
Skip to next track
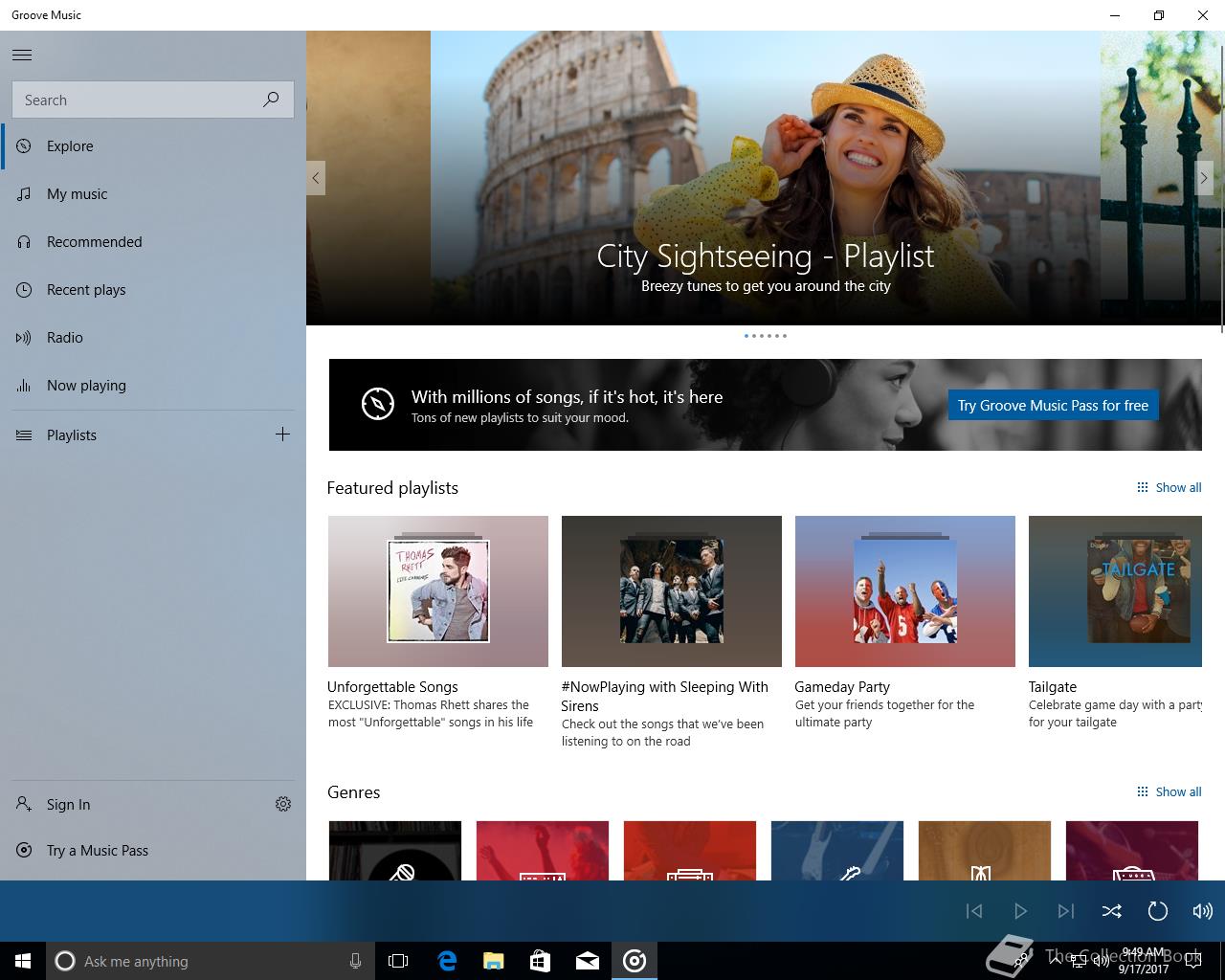tap(1066, 911)
